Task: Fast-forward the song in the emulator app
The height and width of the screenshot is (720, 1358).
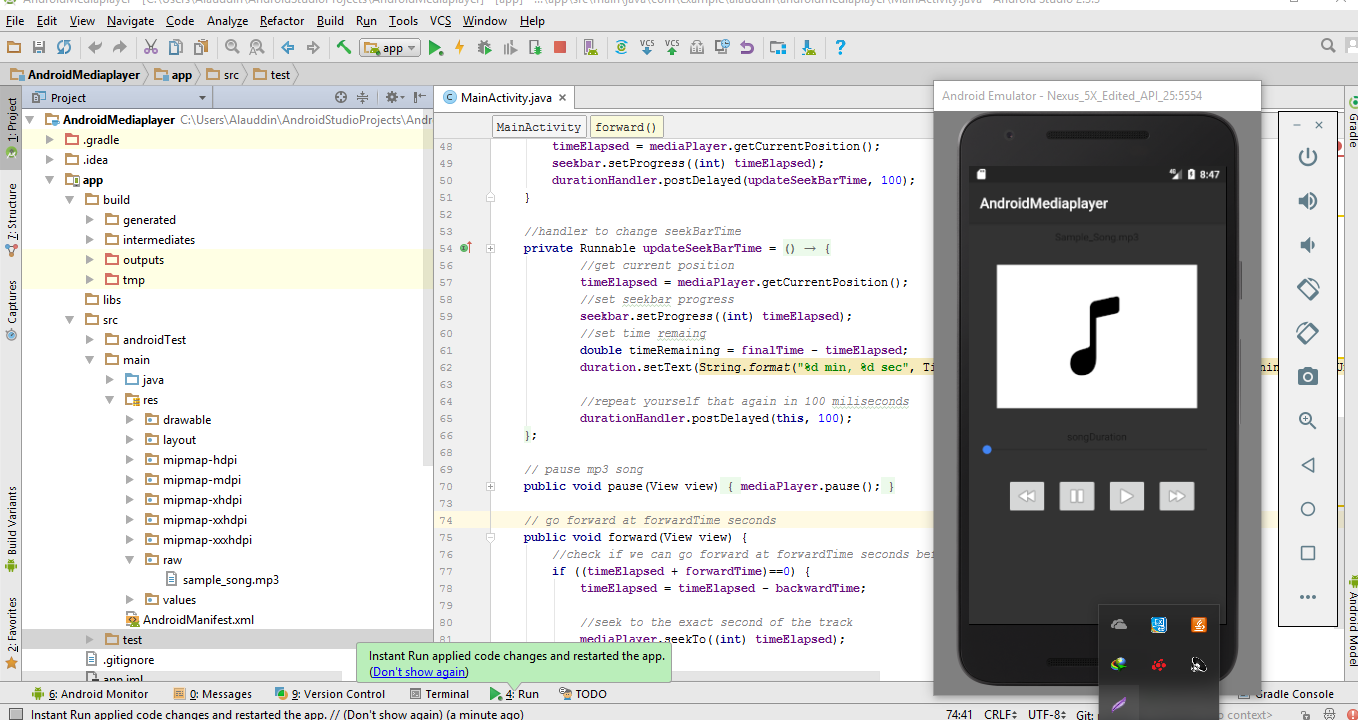Action: point(1176,496)
